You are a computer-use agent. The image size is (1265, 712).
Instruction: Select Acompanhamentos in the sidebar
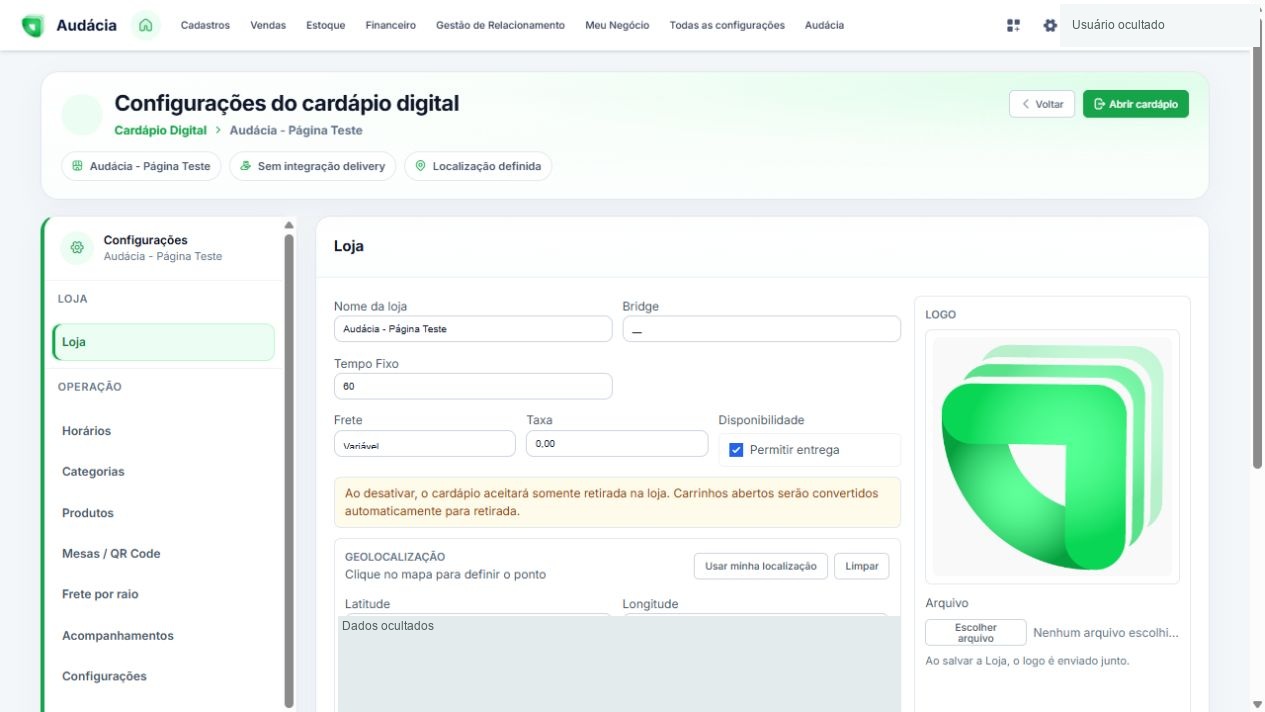click(163, 636)
